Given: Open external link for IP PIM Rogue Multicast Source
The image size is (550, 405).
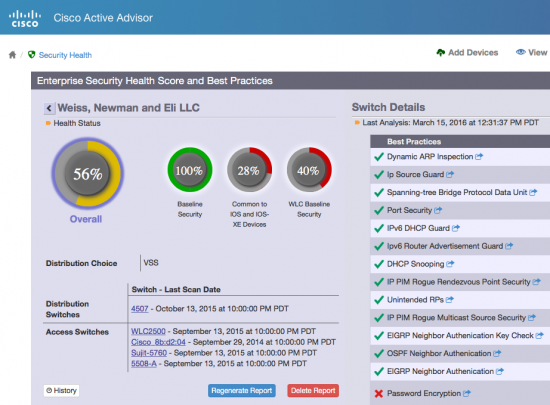Looking at the screenshot, I should (532, 318).
